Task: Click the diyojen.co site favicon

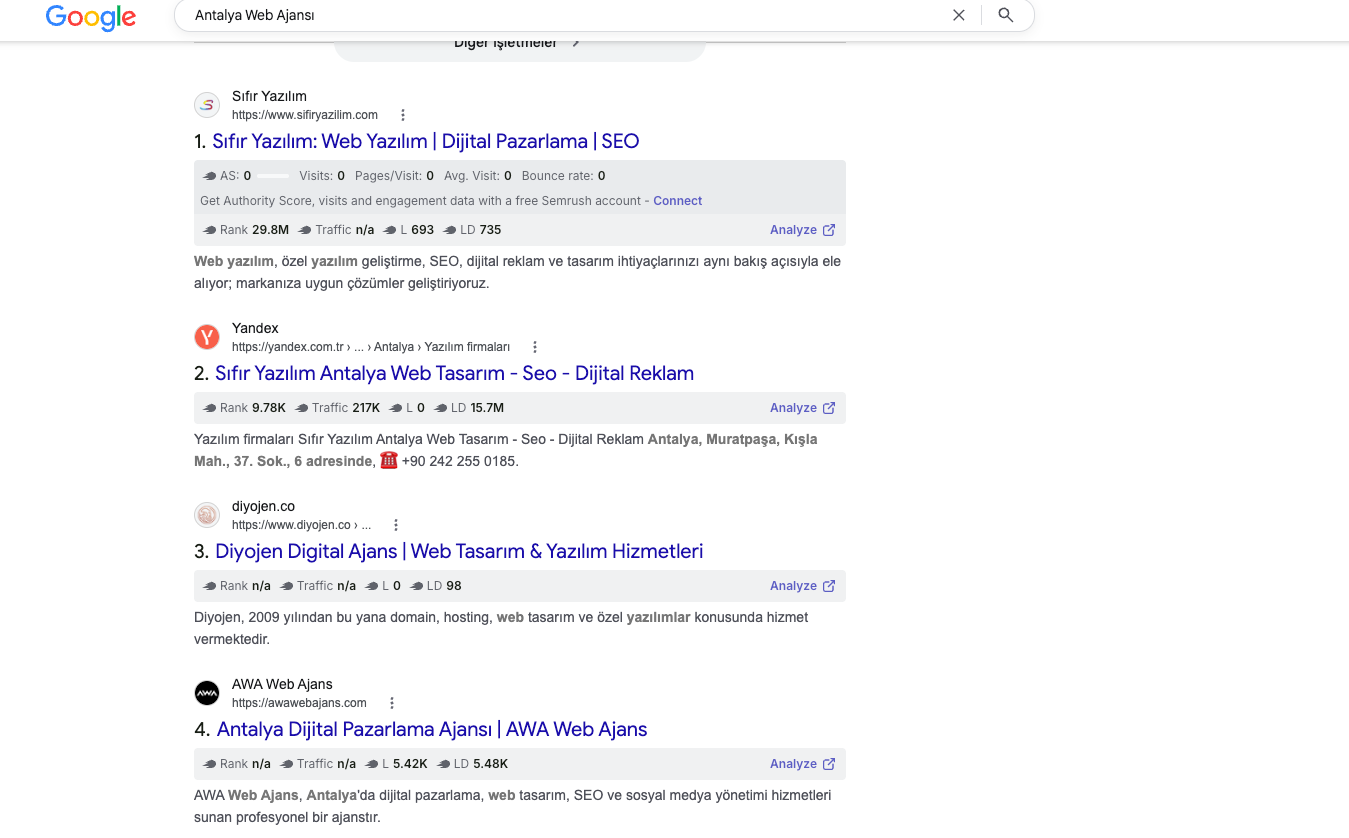Action: pyautogui.click(x=207, y=515)
